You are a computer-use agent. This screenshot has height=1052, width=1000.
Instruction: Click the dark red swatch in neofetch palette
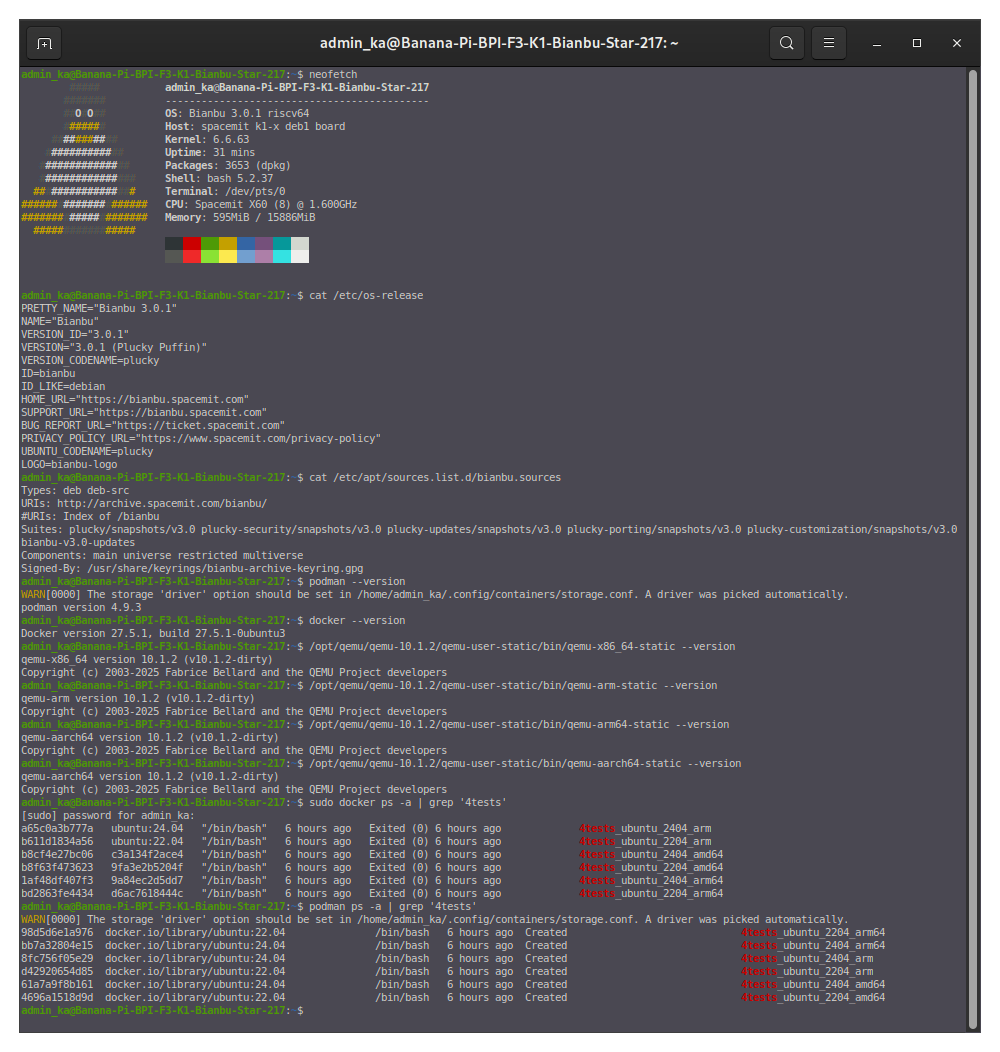click(x=192, y=244)
